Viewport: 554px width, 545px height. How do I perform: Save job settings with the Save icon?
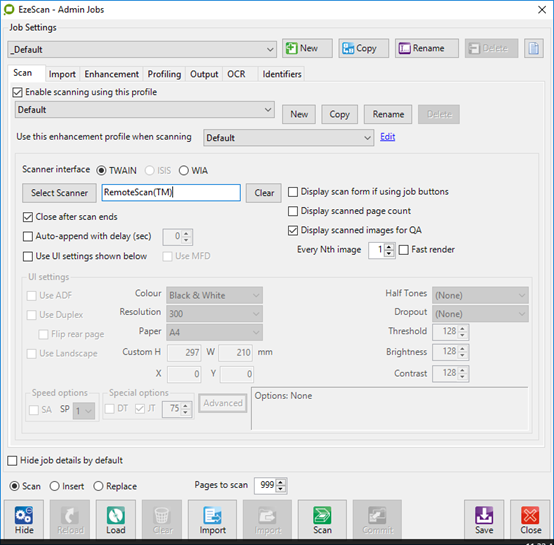[484, 519]
